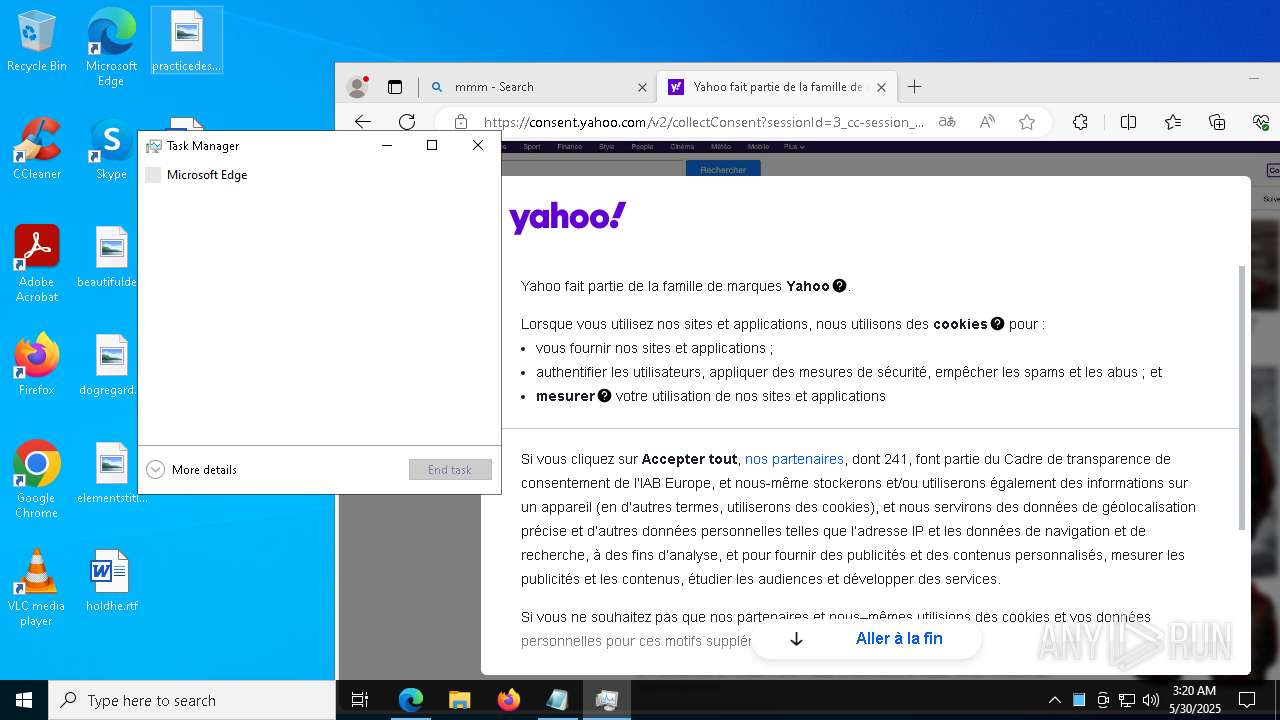The width and height of the screenshot is (1280, 720).
Task: Refresh the current page
Action: click(407, 122)
